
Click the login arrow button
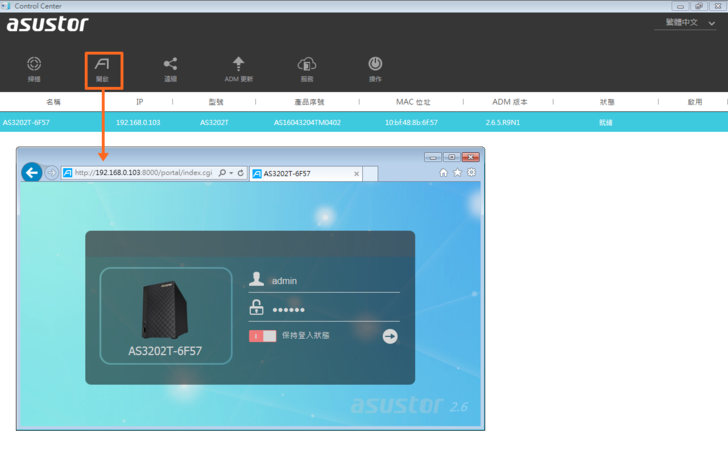pos(390,336)
